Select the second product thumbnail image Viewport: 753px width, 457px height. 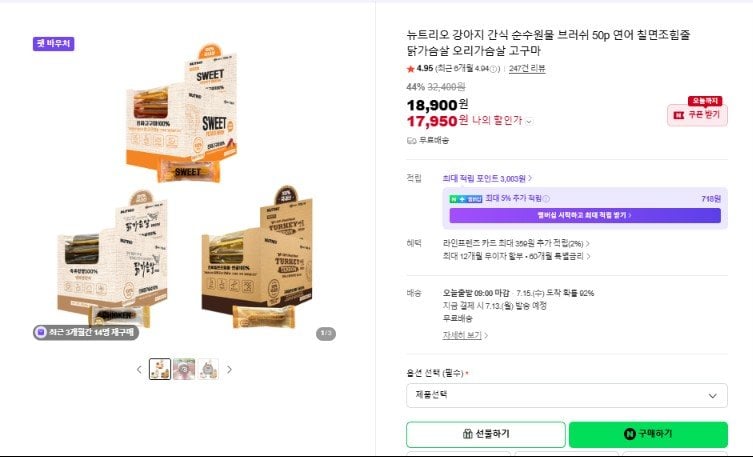click(x=184, y=369)
